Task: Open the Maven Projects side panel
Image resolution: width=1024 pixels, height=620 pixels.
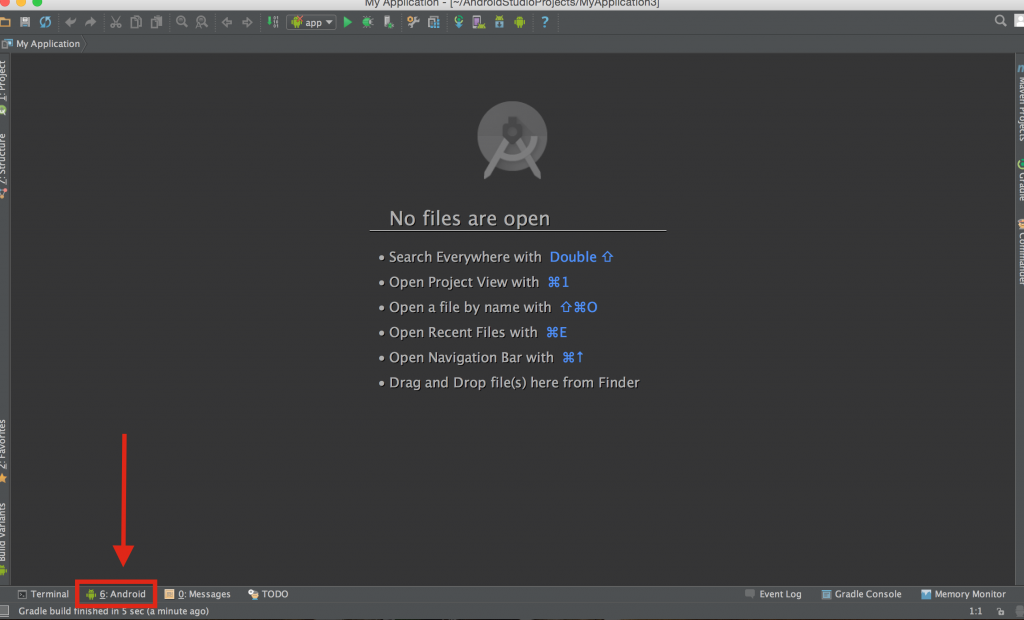Action: coord(1019,103)
